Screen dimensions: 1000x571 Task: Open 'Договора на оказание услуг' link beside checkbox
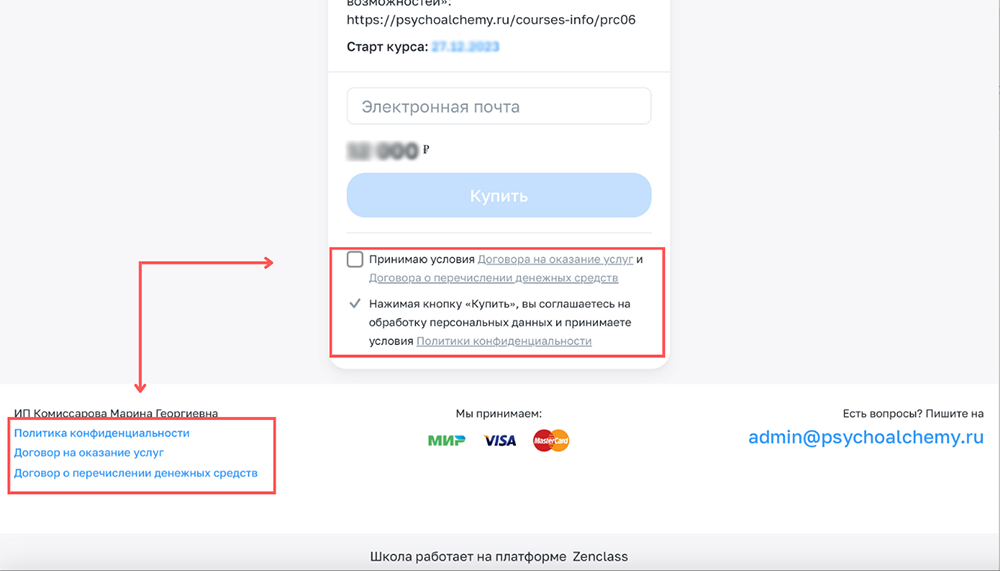tap(555, 259)
